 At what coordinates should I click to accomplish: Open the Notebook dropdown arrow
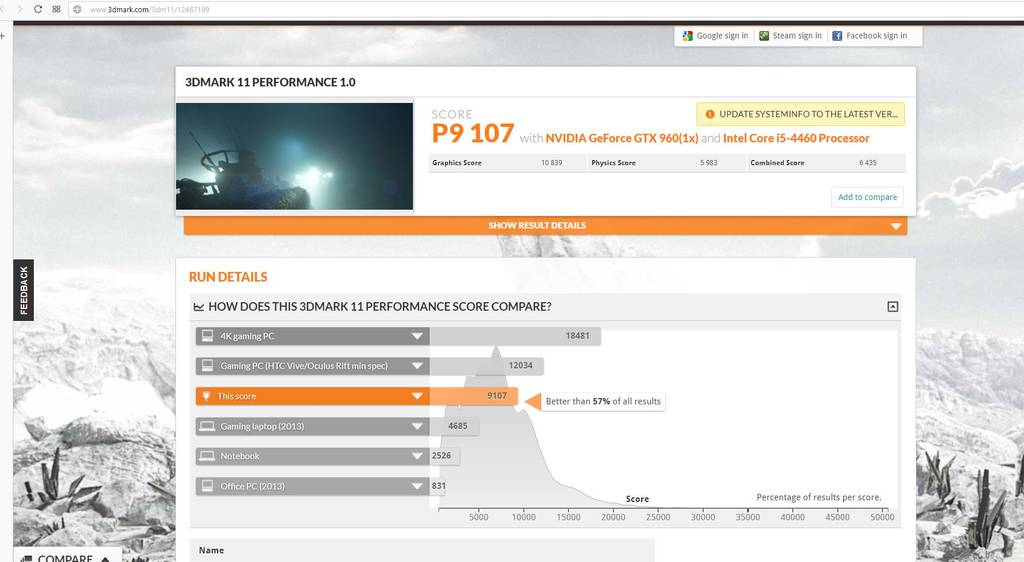[417, 456]
